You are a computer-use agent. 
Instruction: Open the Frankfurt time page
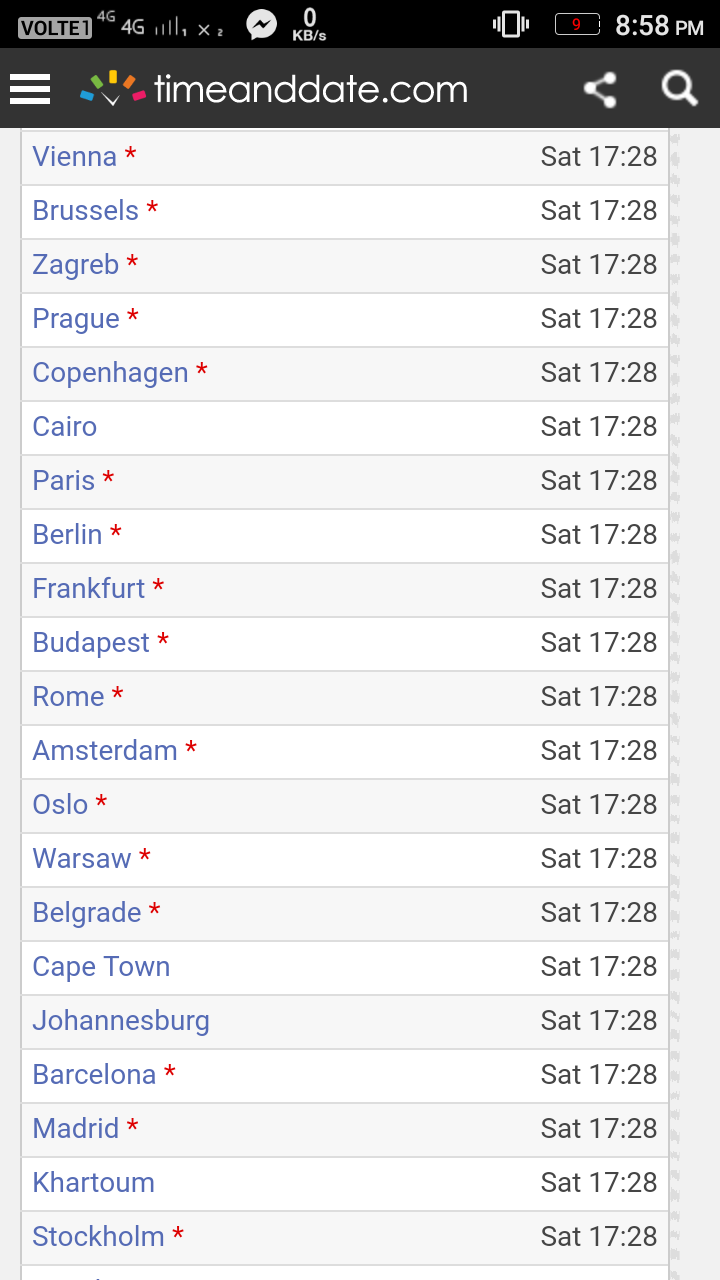(x=89, y=588)
